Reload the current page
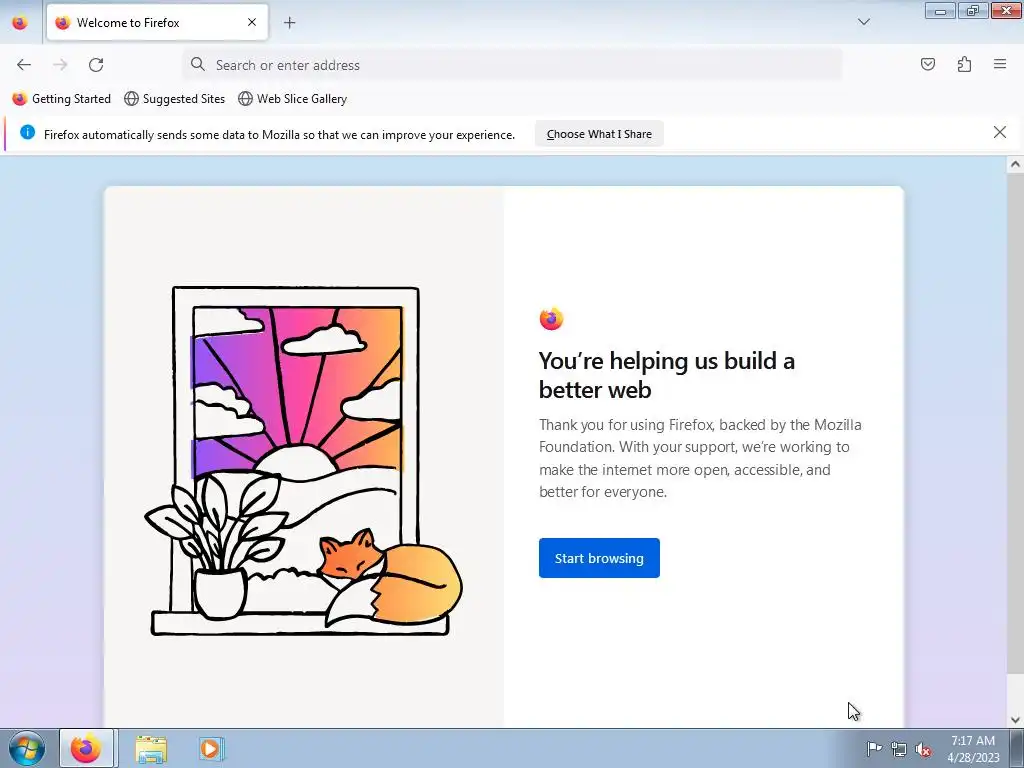This screenshot has height=768, width=1024. click(96, 65)
